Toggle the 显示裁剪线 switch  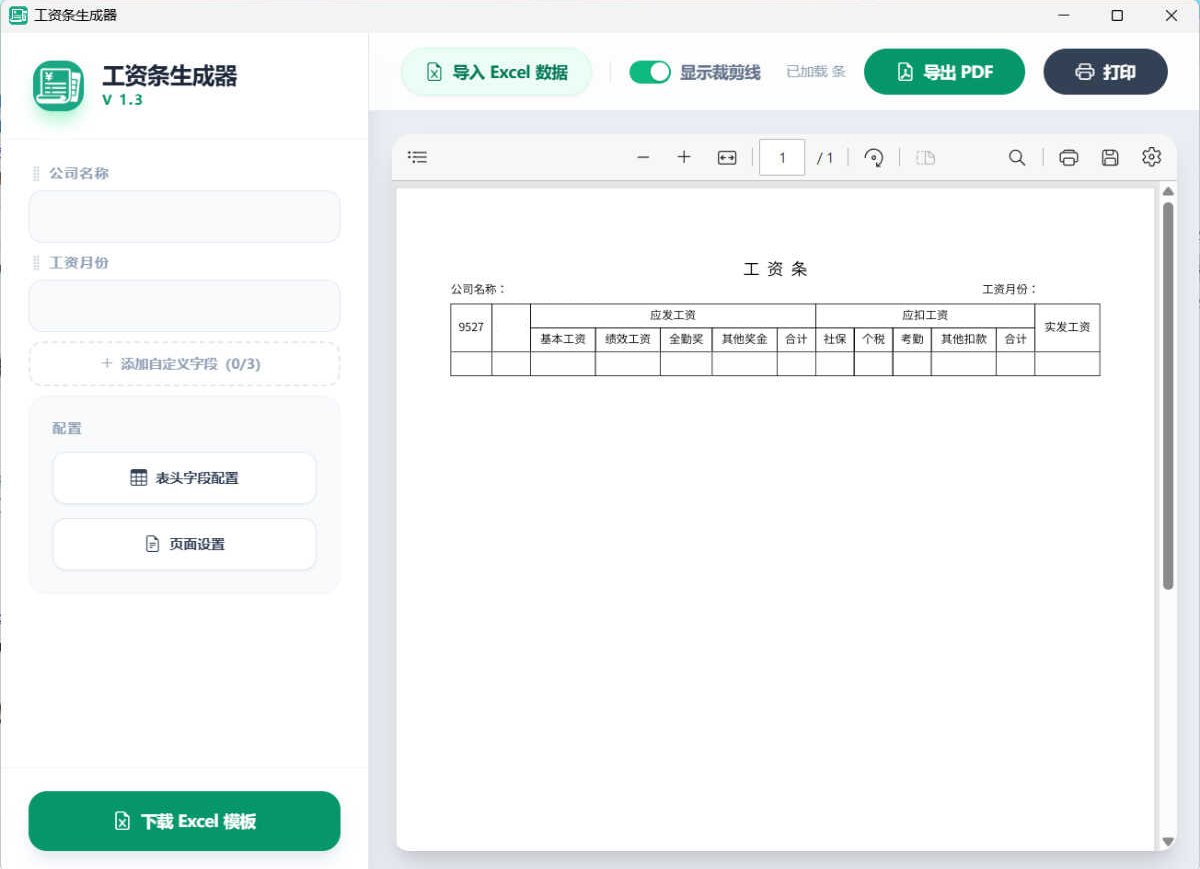click(650, 72)
